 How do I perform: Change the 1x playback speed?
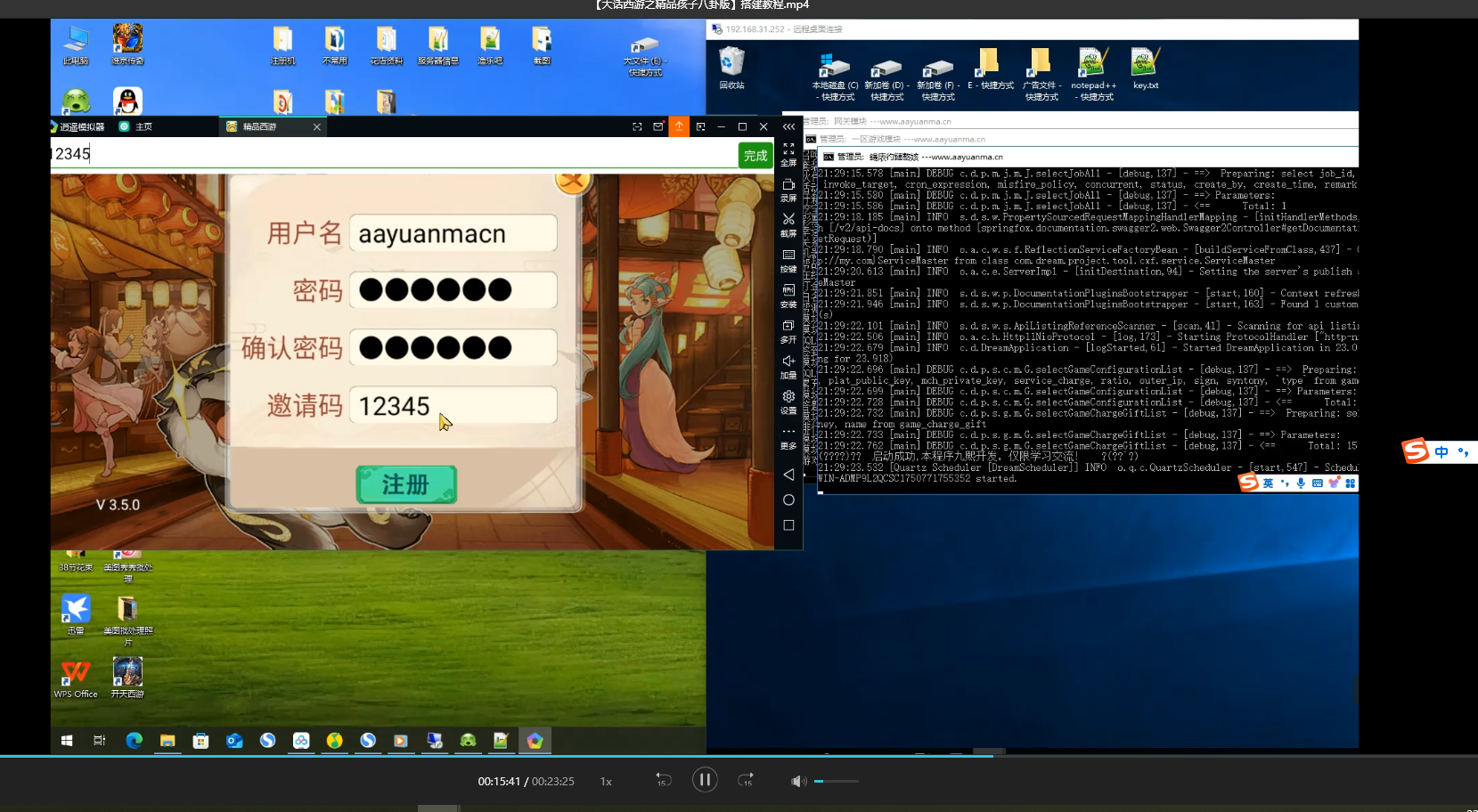point(606,782)
